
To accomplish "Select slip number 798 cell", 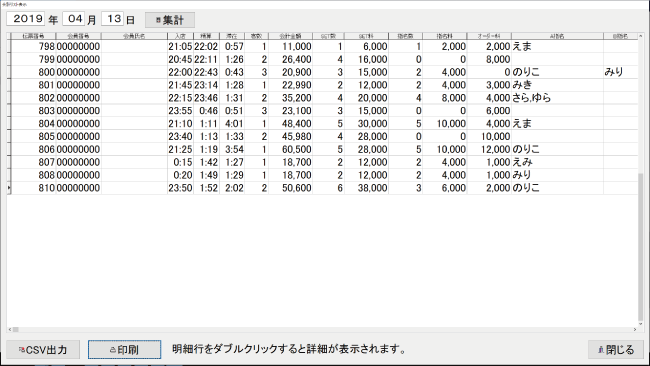I will (x=34, y=46).
